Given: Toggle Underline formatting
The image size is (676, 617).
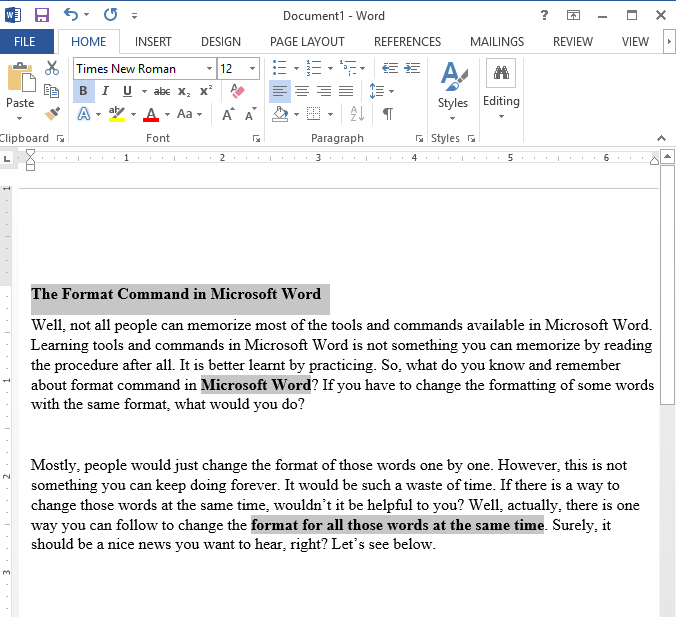Looking at the screenshot, I should (x=127, y=91).
